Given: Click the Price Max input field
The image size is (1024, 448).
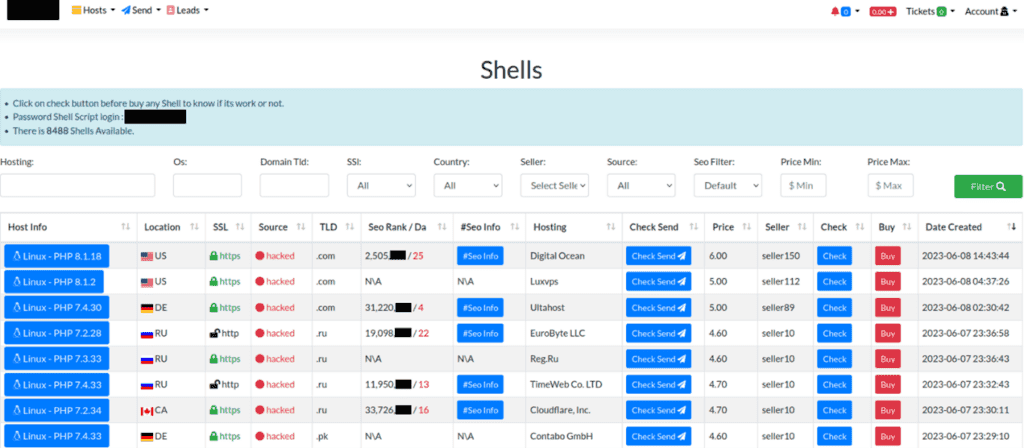Looking at the screenshot, I should pos(890,185).
